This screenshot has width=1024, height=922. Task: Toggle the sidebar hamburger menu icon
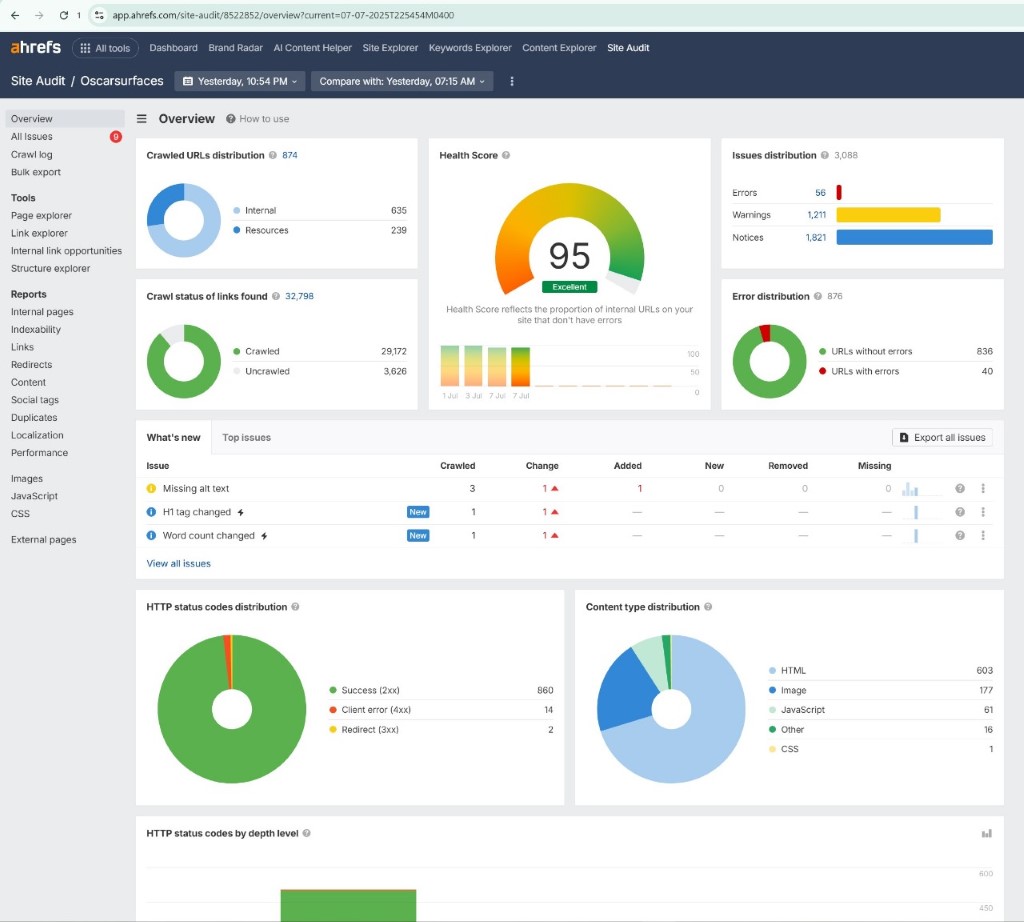(x=142, y=119)
